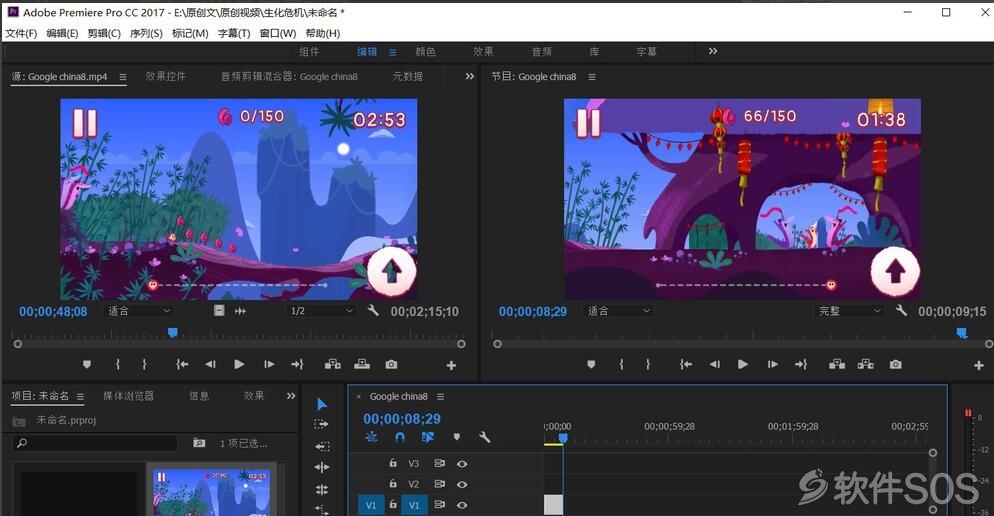This screenshot has width=994, height=516.
Task: Toggle V1 source patching button
Action: point(371,505)
